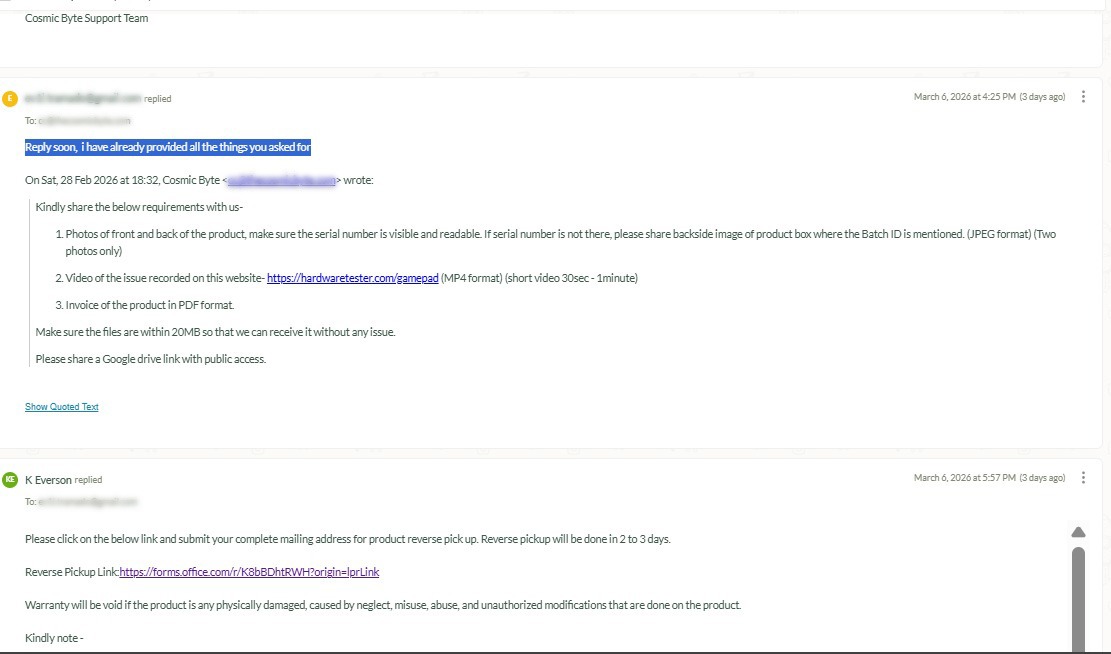
Task: Click blurred sender email beside yellow avatar
Action: [83, 98]
